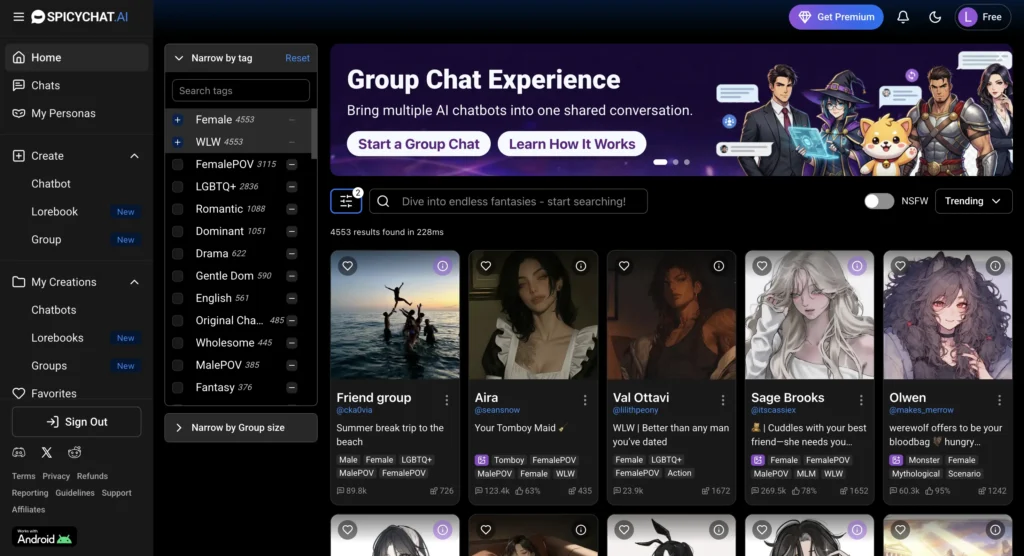Favorite the Aira card
The height and width of the screenshot is (556, 1024).
coord(486,266)
